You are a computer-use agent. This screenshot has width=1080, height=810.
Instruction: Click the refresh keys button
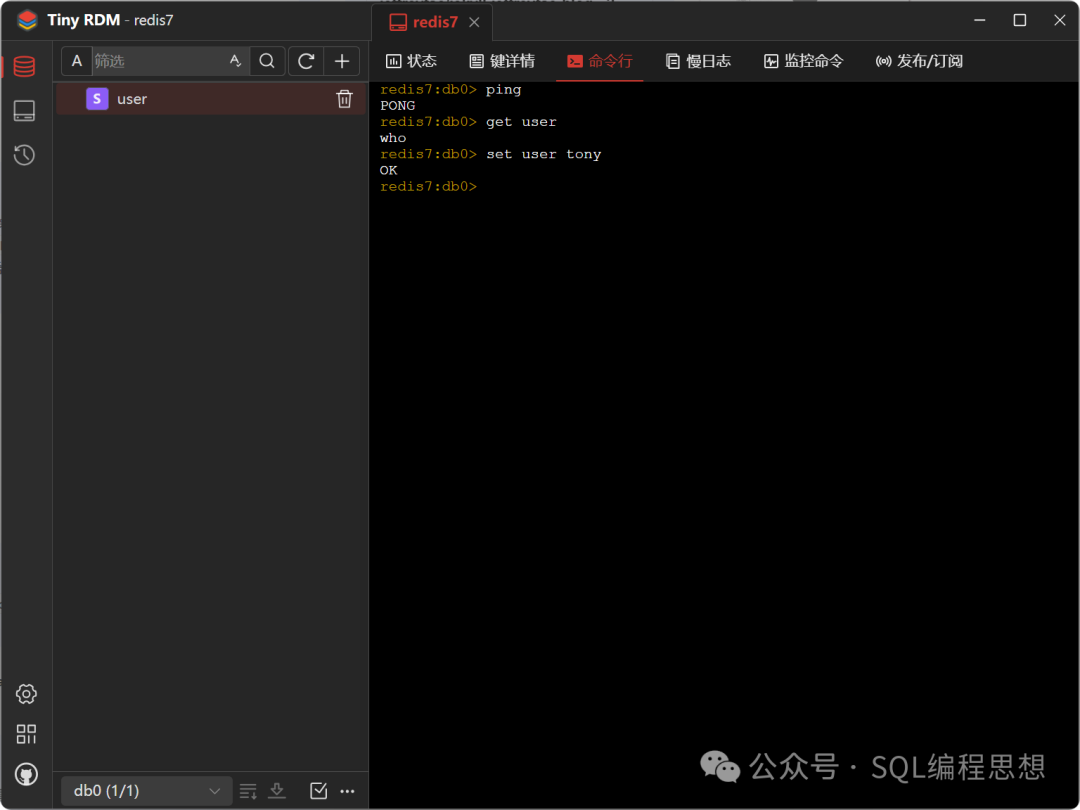tap(306, 61)
